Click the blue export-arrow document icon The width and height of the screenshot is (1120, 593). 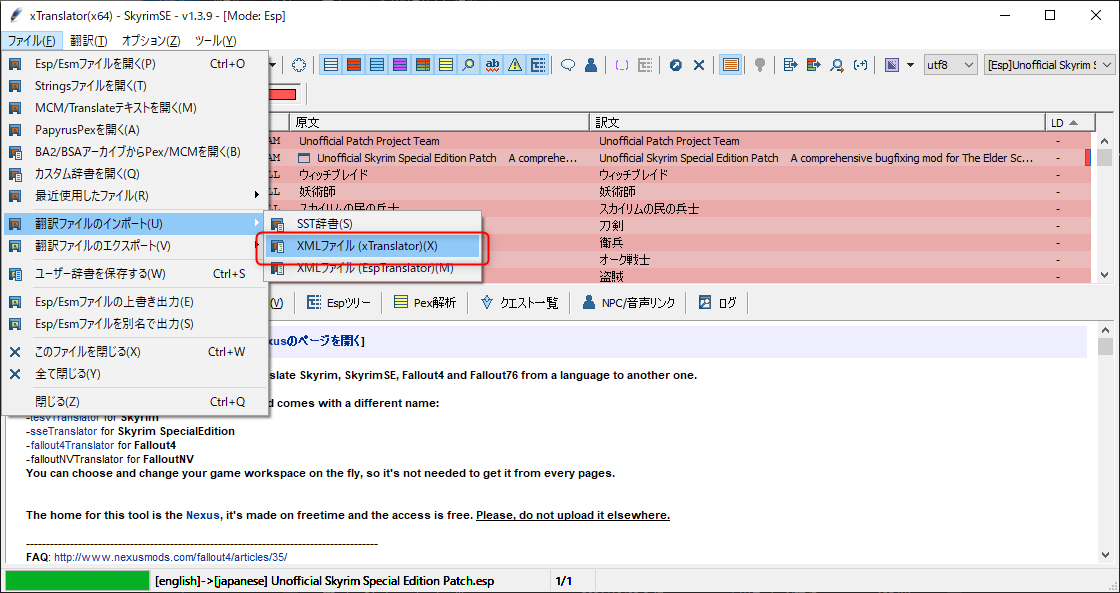[790, 65]
